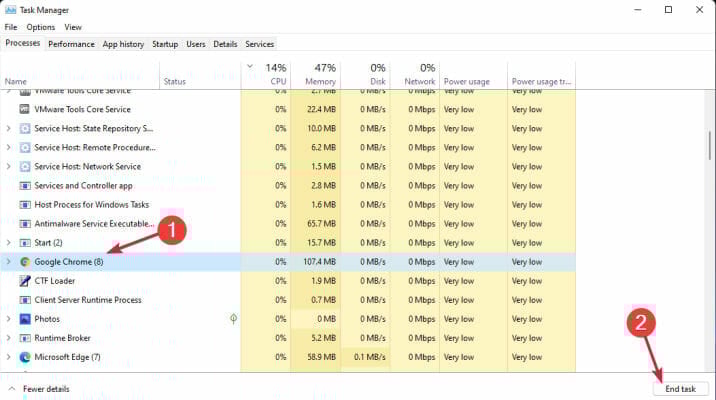Screen dimensions: 716x400
Task: Click the Client Server Runtime Process icon
Action: [25, 300]
